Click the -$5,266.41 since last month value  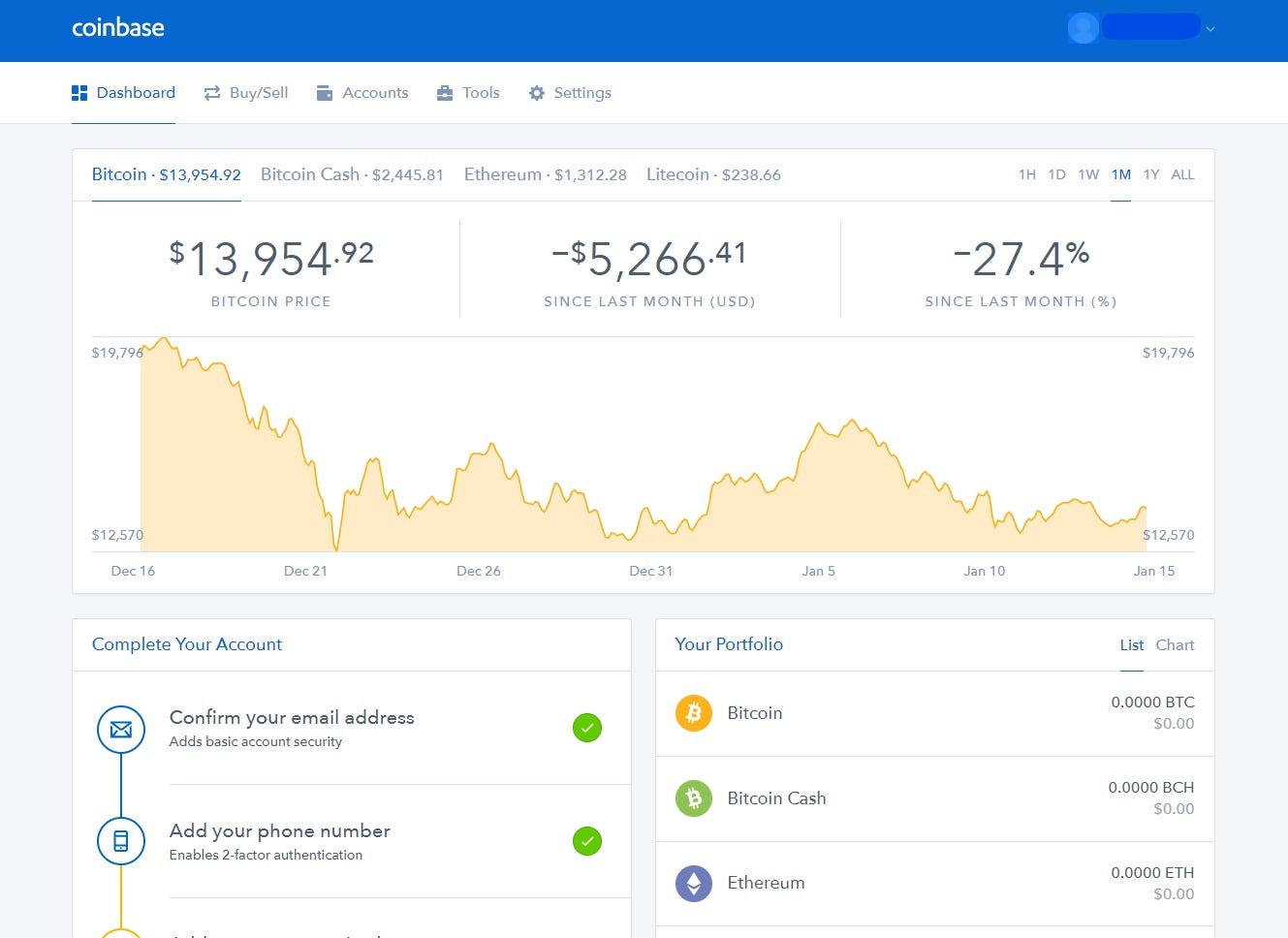coord(649,259)
